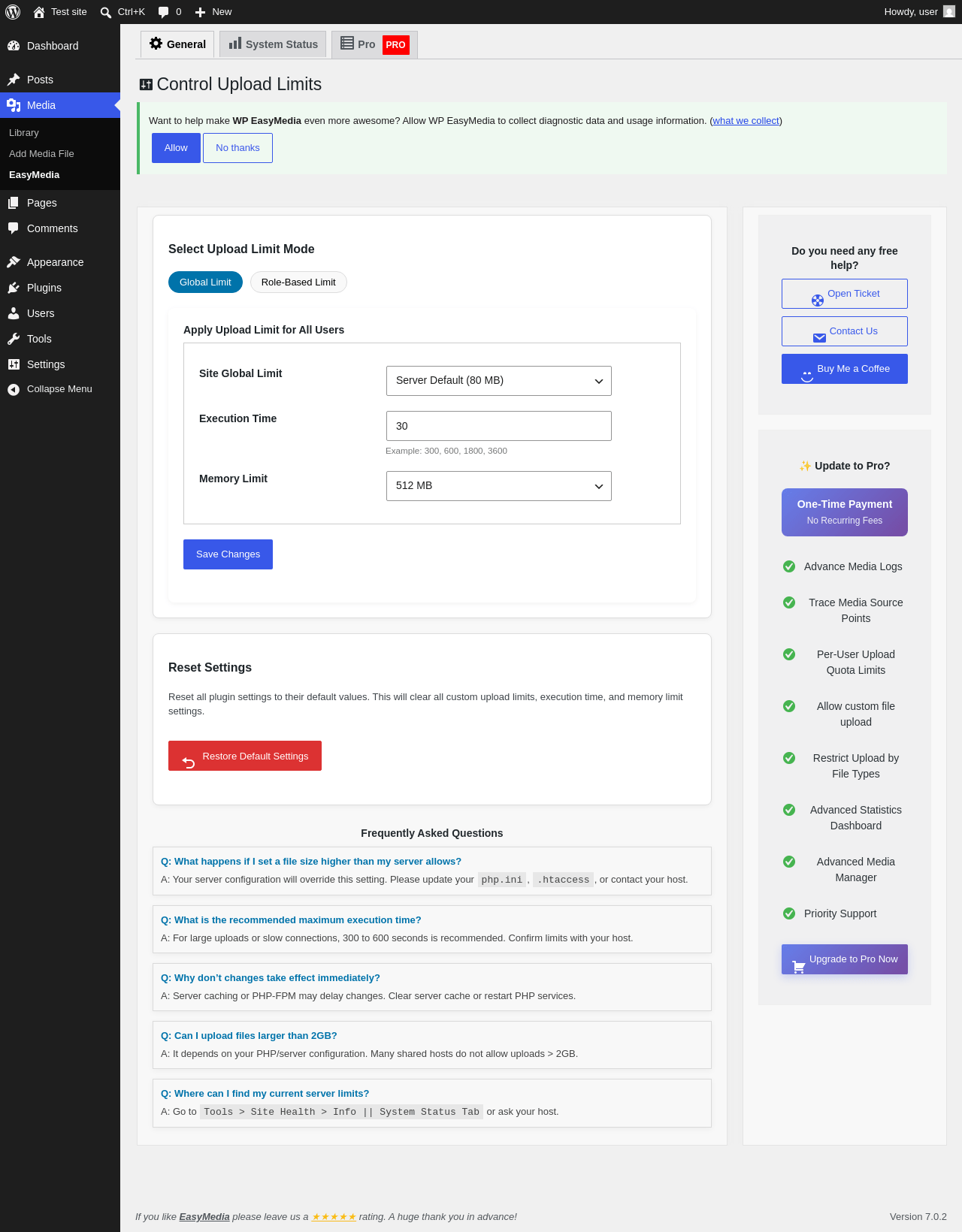
Task: Click the plus icon beside New
Action: click(200, 12)
